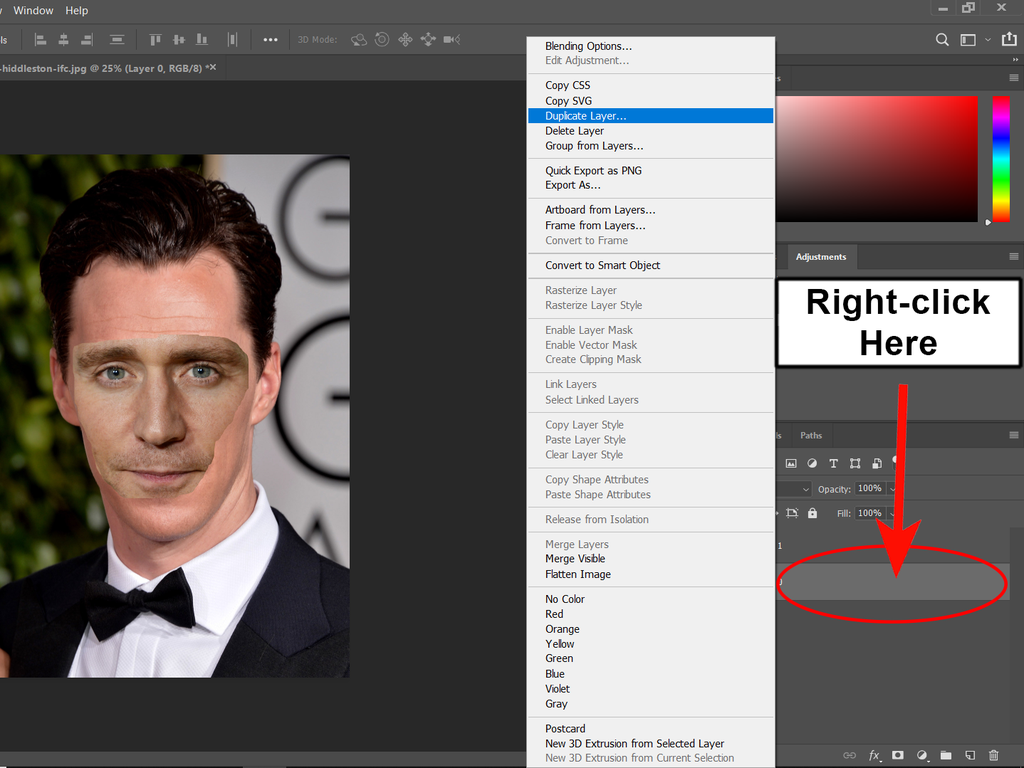Toggle the pixel layer filter icon
The image size is (1024, 768).
(x=791, y=463)
